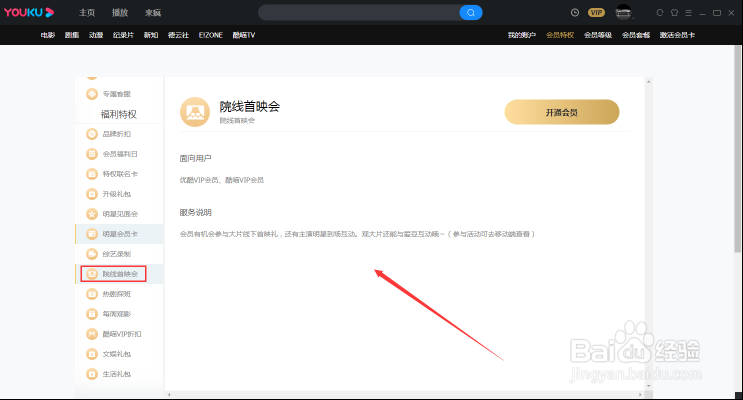
Task: Click the page's vertical scrollbar thumb
Action: click(738, 149)
